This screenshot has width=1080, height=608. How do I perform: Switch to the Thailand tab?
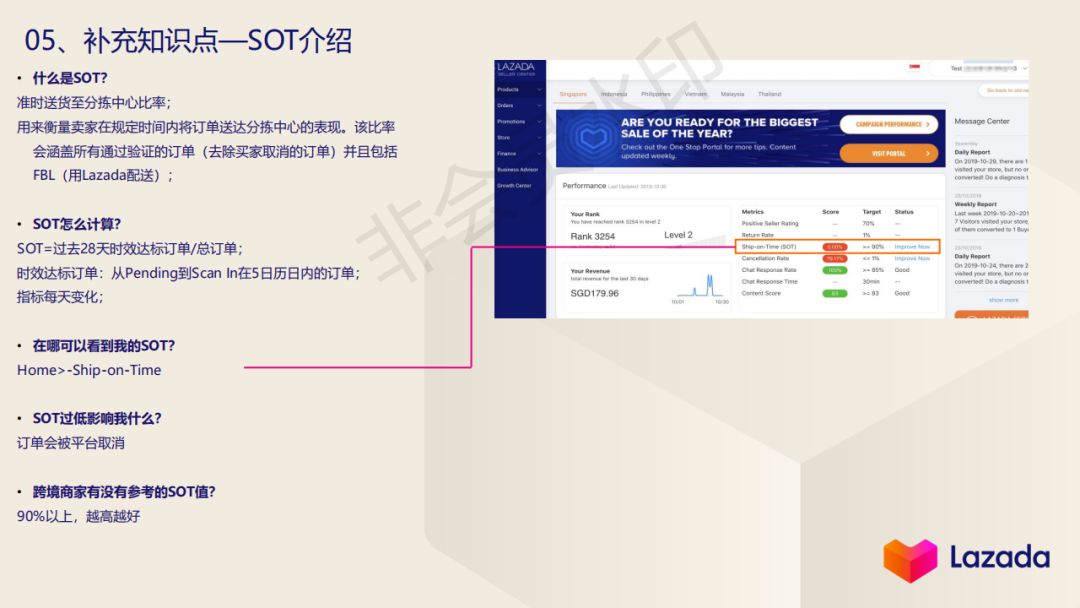tap(769, 94)
